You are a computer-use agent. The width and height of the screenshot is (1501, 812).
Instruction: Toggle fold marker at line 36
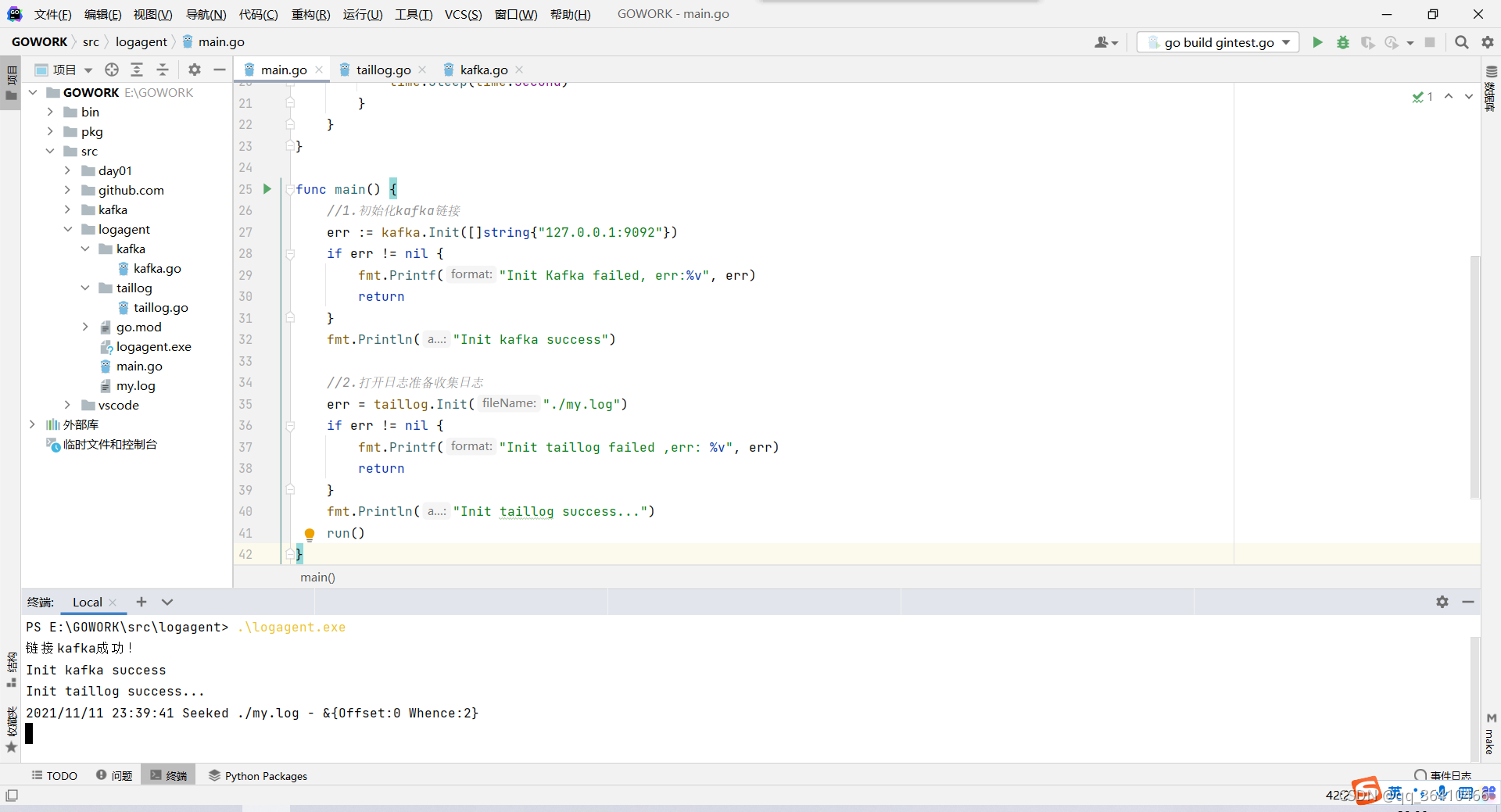pyautogui.click(x=290, y=425)
